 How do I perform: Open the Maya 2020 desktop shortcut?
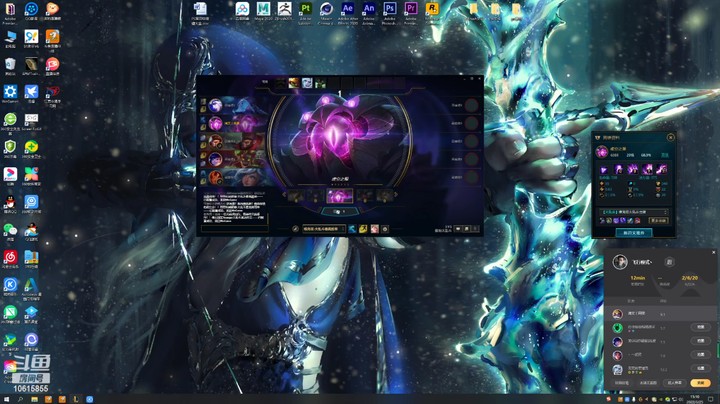click(x=263, y=13)
